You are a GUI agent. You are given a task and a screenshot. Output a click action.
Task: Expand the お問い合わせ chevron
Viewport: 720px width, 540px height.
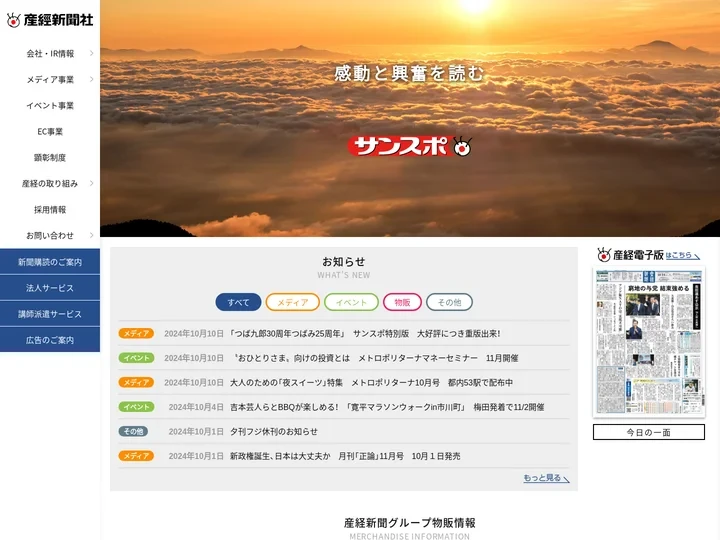click(91, 235)
